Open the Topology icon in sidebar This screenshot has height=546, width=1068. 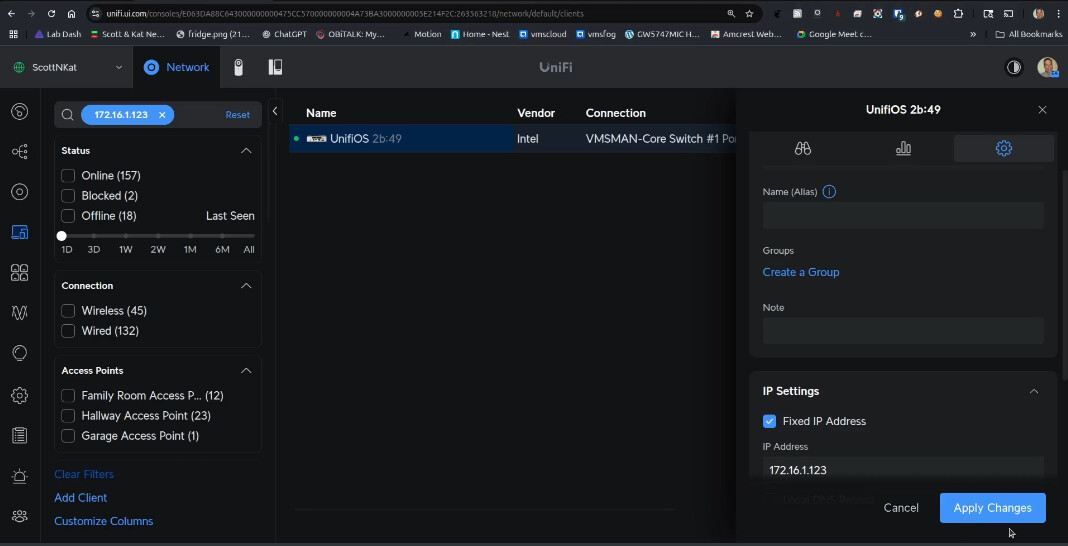pyautogui.click(x=20, y=151)
